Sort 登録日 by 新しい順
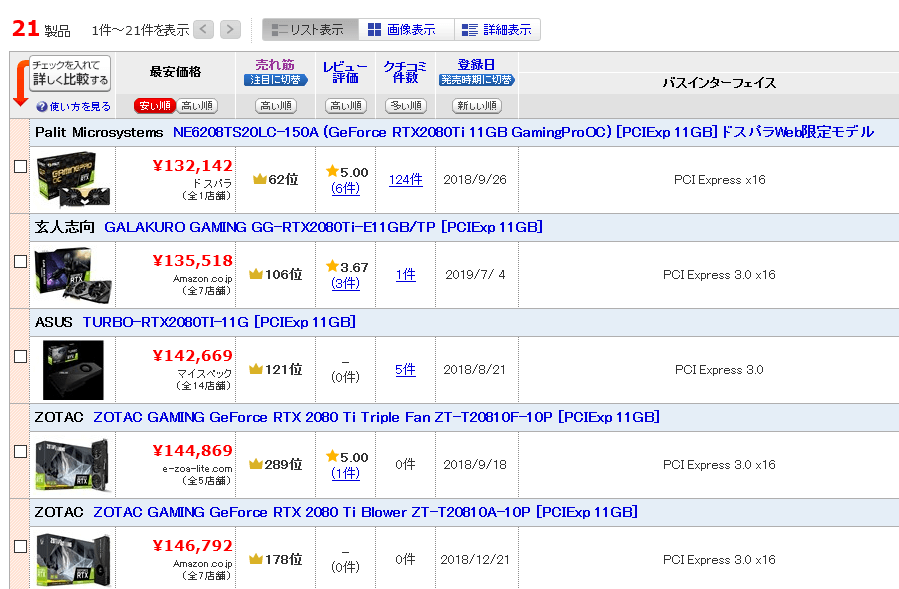Image resolution: width=899 pixels, height=589 pixels. pyautogui.click(x=477, y=106)
